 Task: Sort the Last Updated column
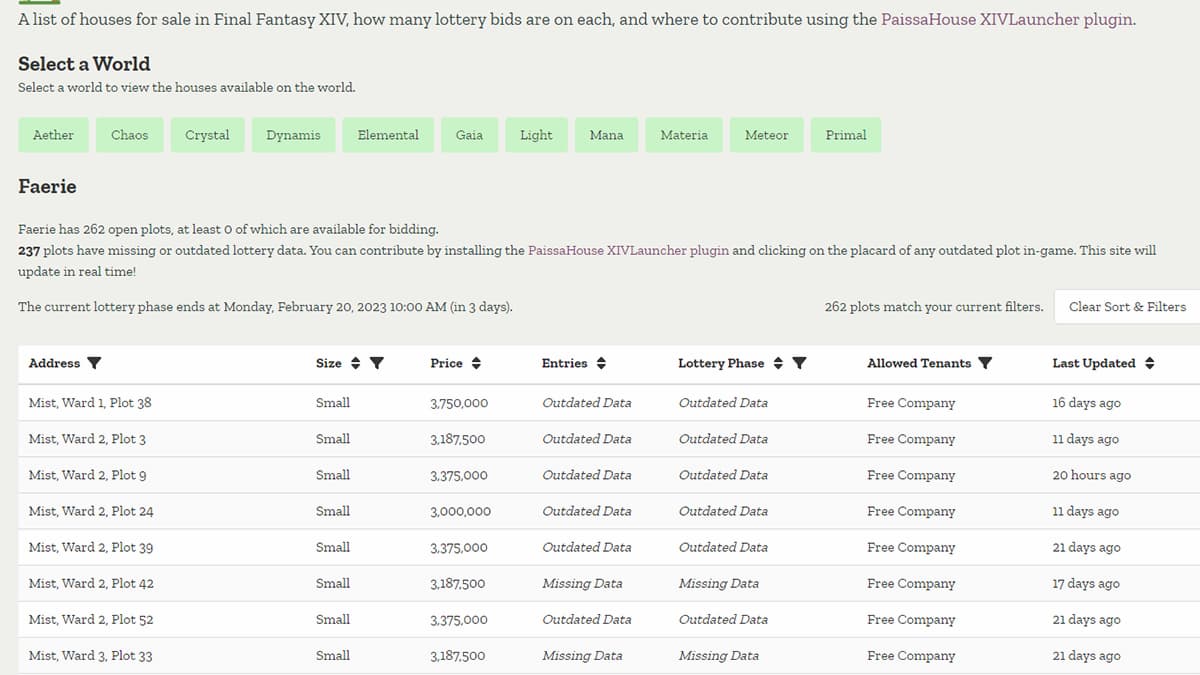click(x=1149, y=363)
